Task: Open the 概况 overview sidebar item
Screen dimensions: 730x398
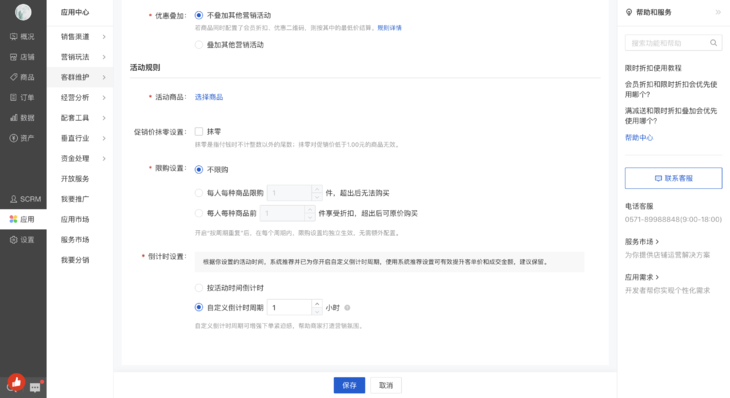Action: 22,37
